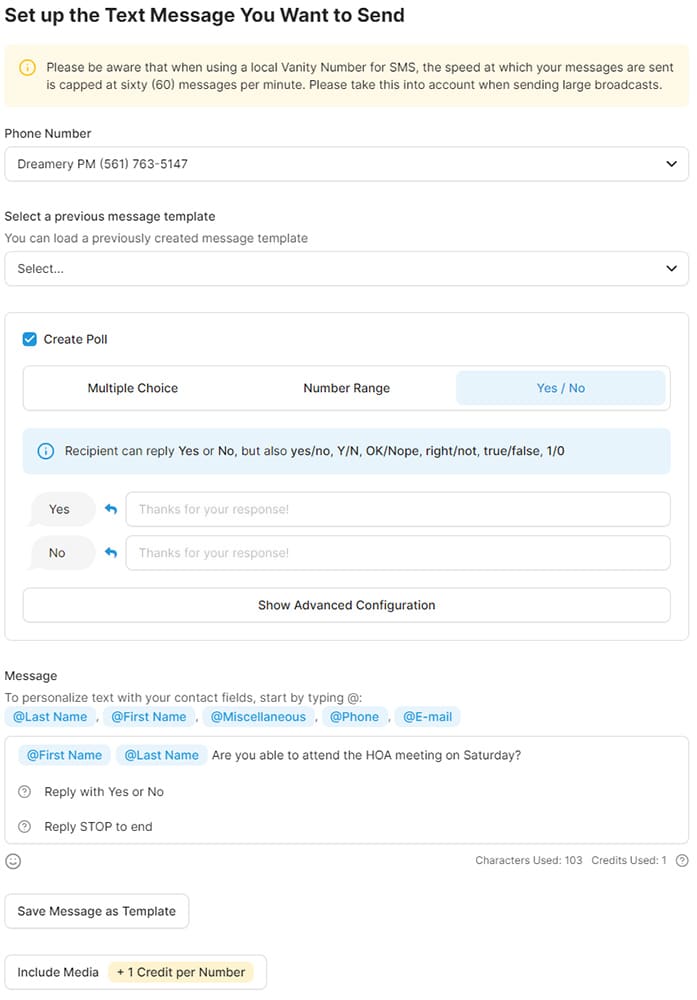The image size is (697, 1000).
Task: Open the Phone Number dropdown
Action: click(346, 164)
